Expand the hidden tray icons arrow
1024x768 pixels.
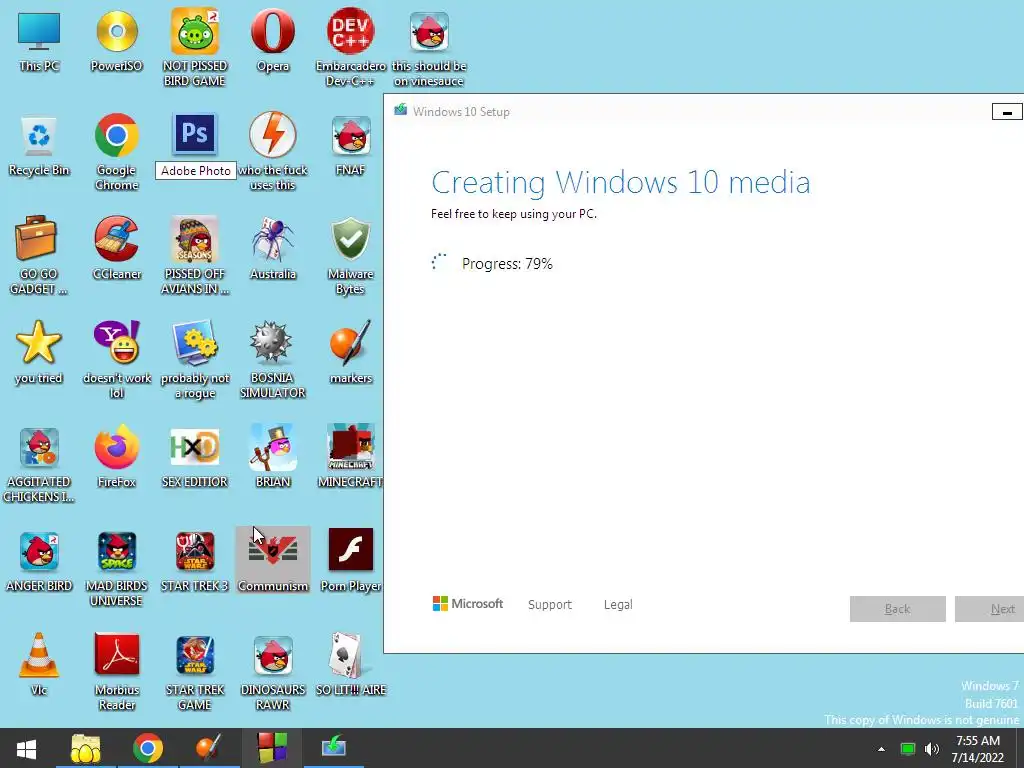881,749
